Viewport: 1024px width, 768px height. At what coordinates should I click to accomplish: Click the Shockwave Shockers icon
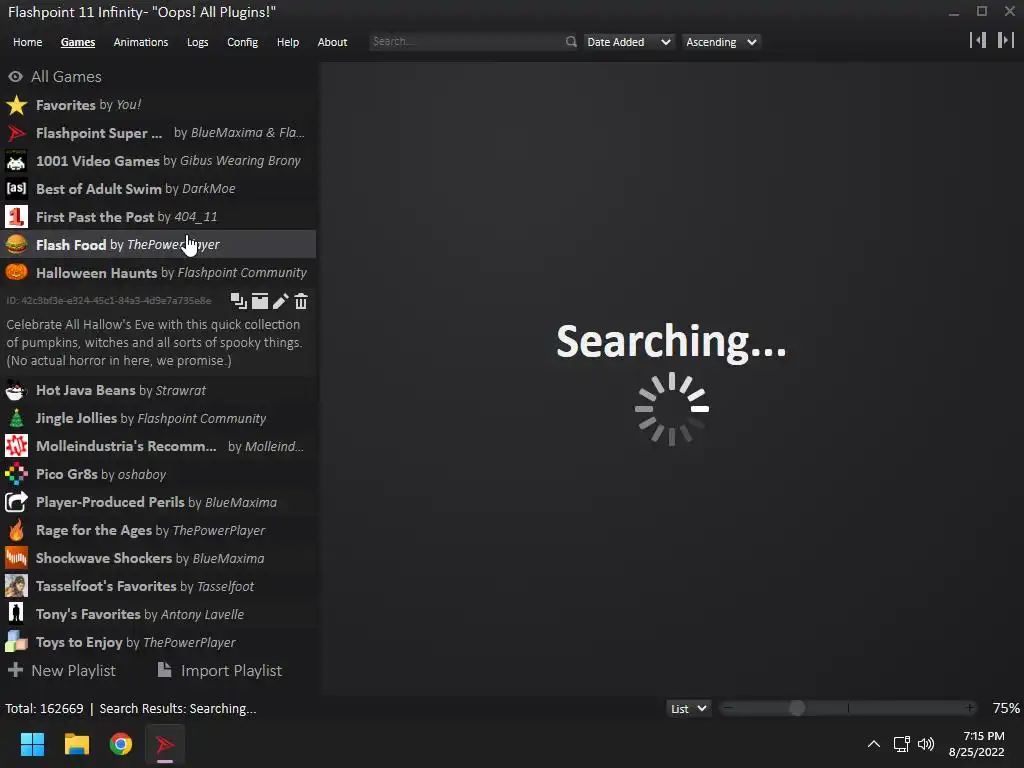pos(16,558)
